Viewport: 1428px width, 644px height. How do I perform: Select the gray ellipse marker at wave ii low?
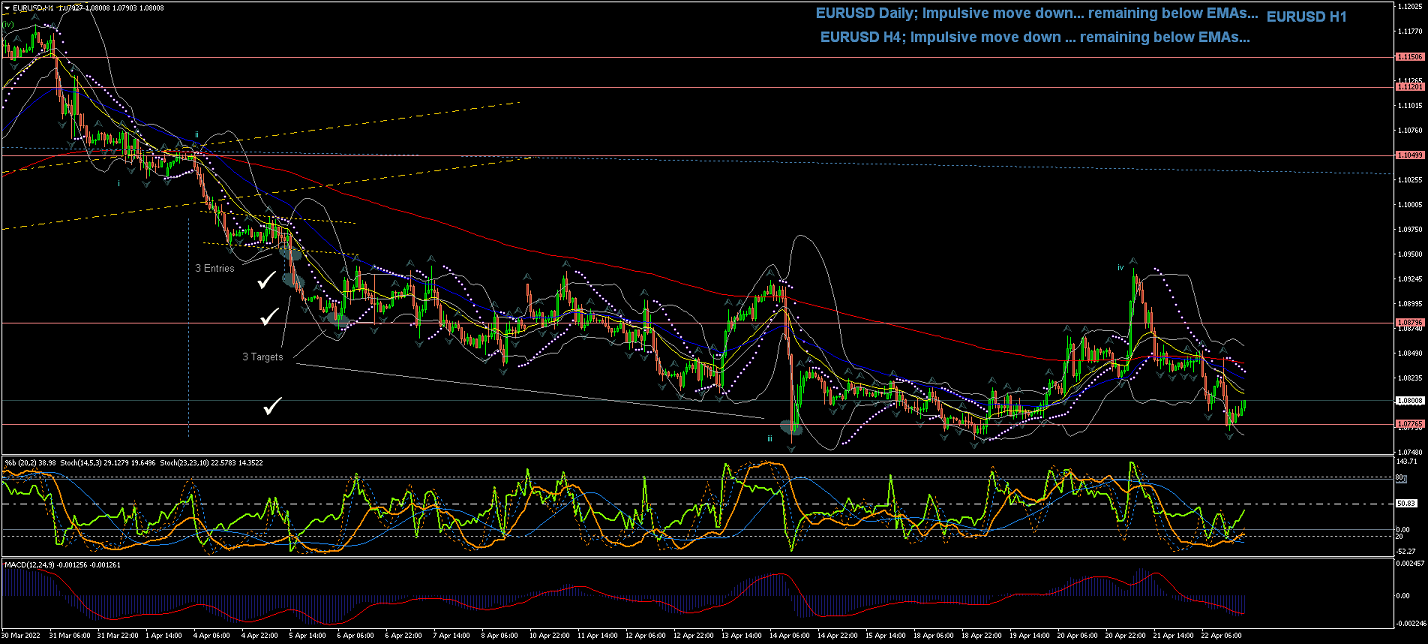coord(793,428)
